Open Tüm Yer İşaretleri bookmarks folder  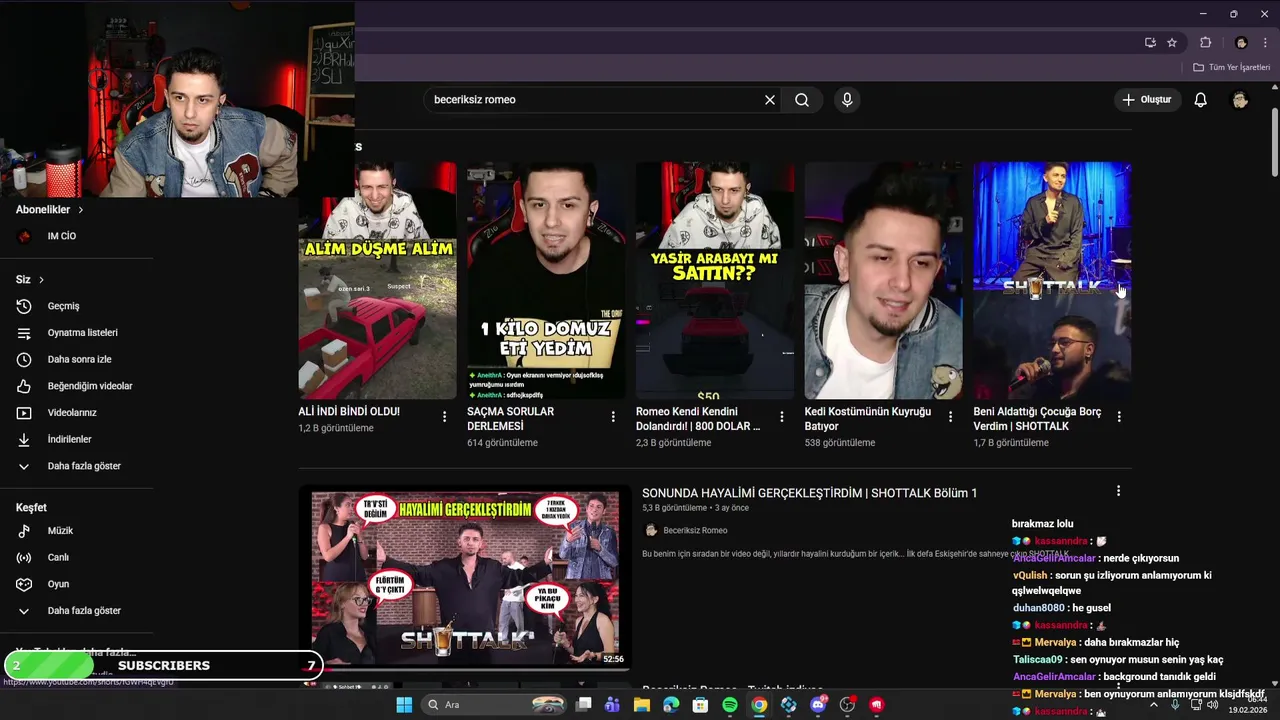pyautogui.click(x=1231, y=67)
